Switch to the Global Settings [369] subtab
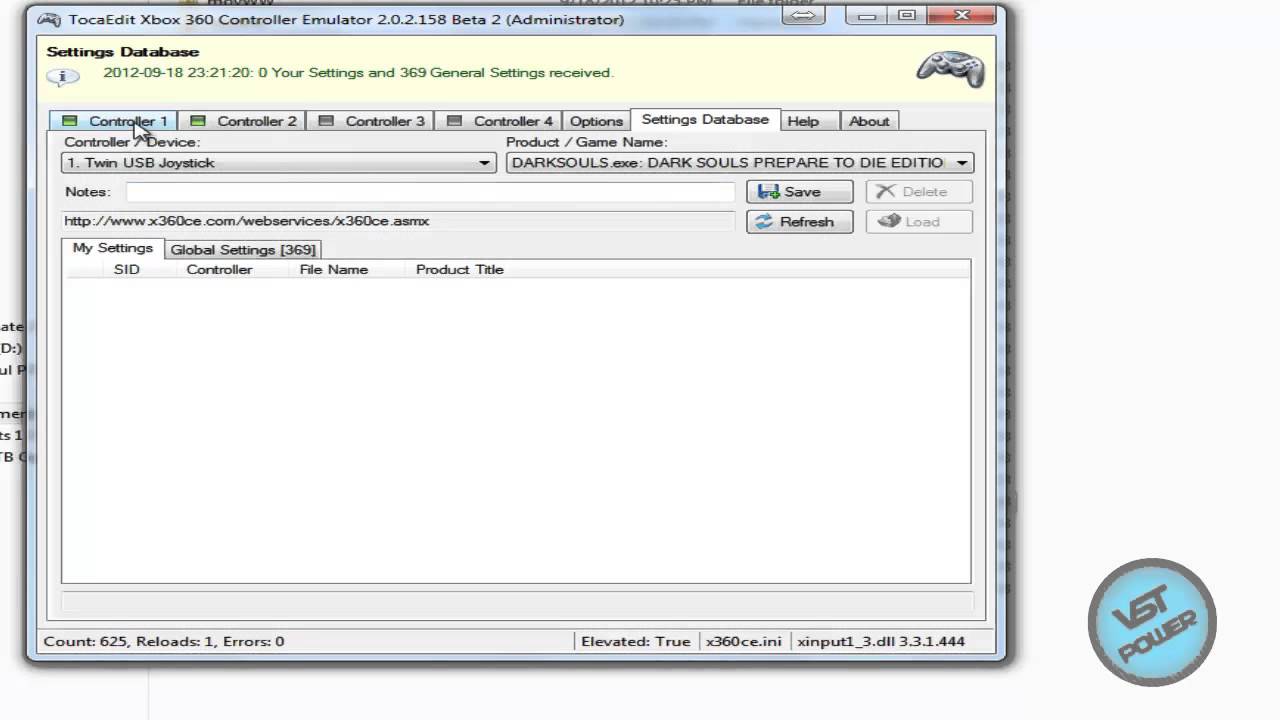 pos(243,250)
